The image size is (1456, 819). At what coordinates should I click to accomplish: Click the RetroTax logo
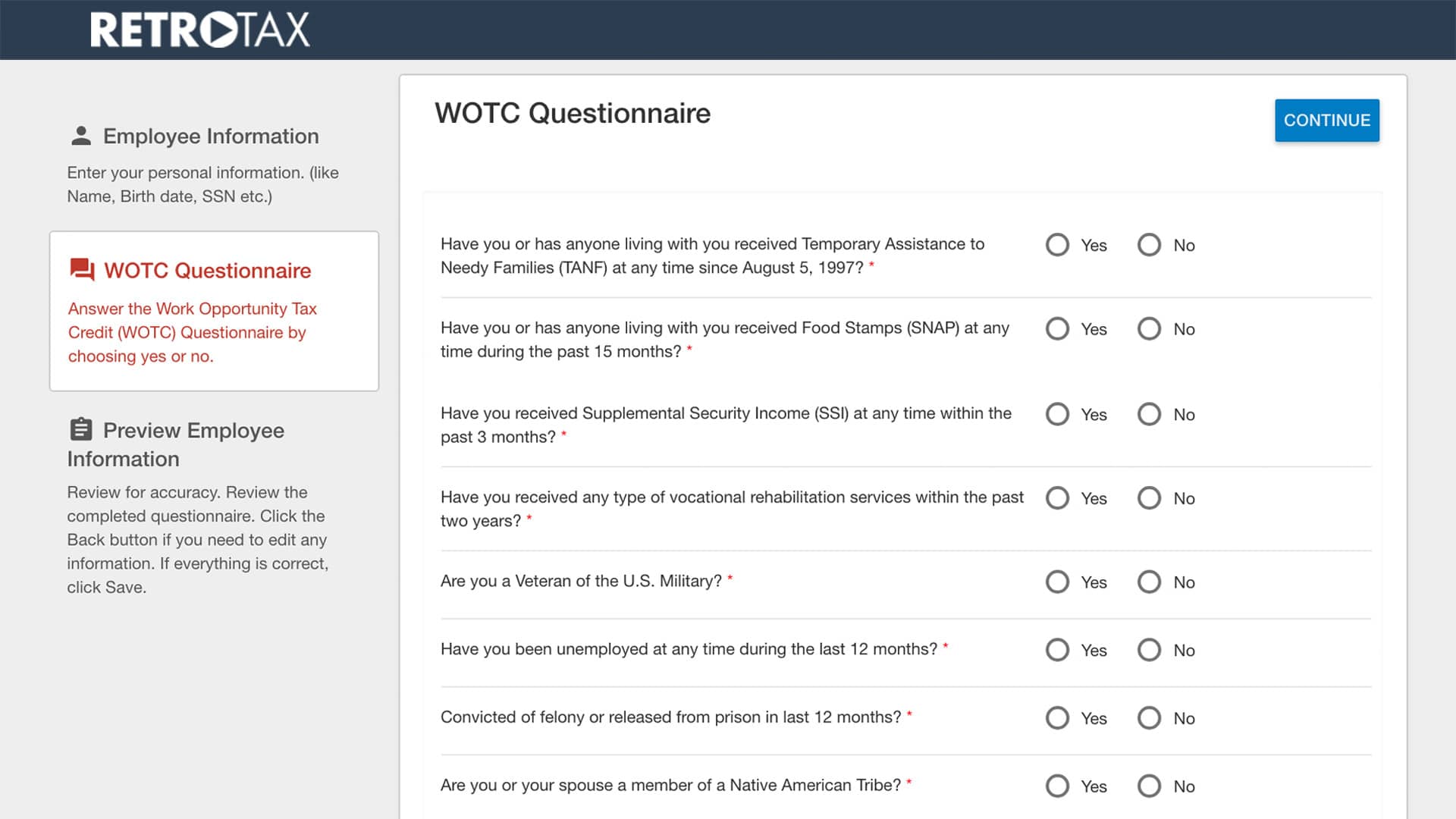point(200,30)
